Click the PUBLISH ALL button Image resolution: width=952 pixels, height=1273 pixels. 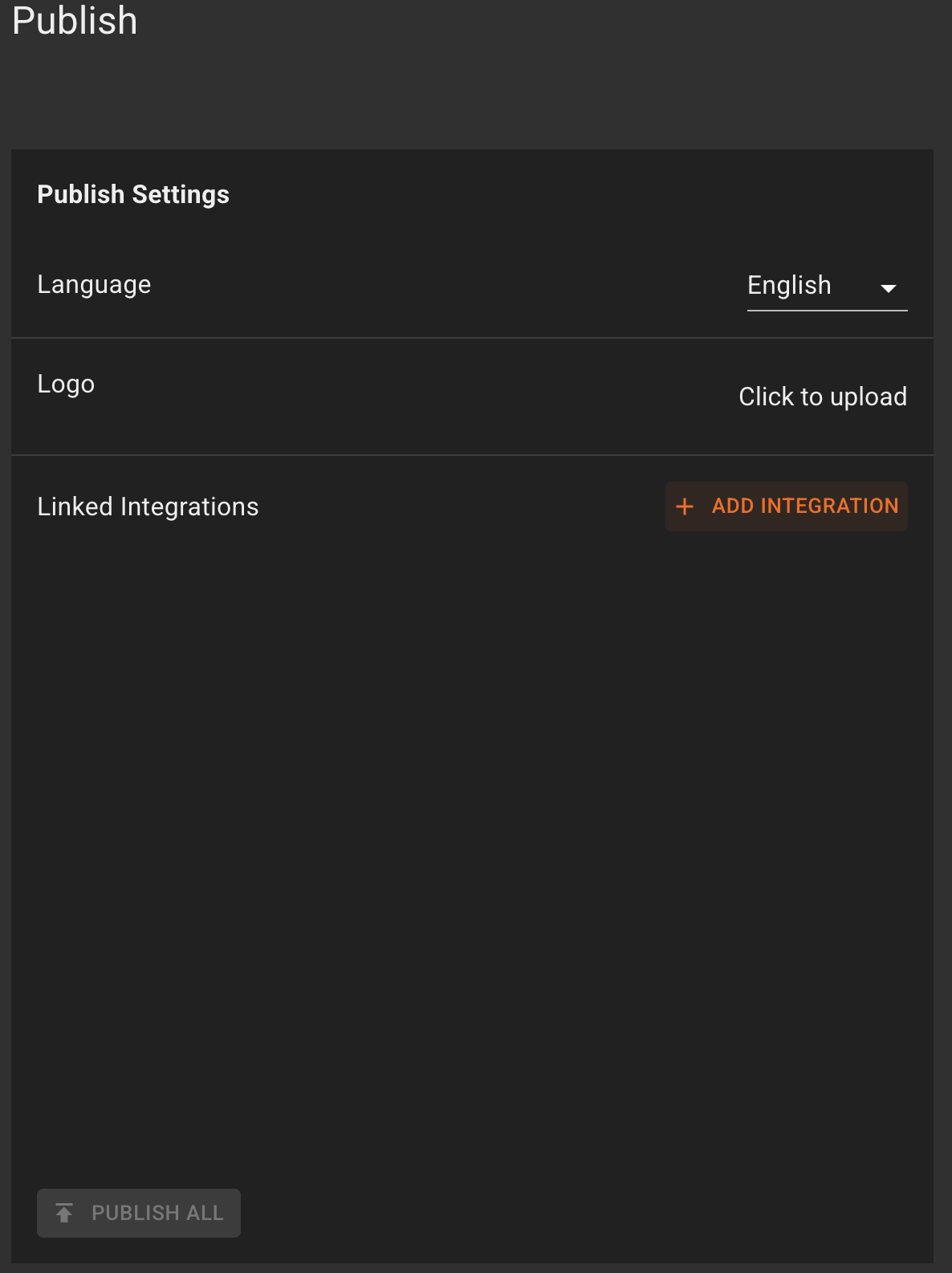[138, 1213]
